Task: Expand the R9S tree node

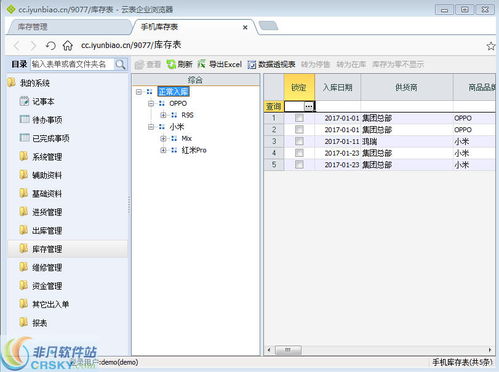Action: tap(163, 115)
